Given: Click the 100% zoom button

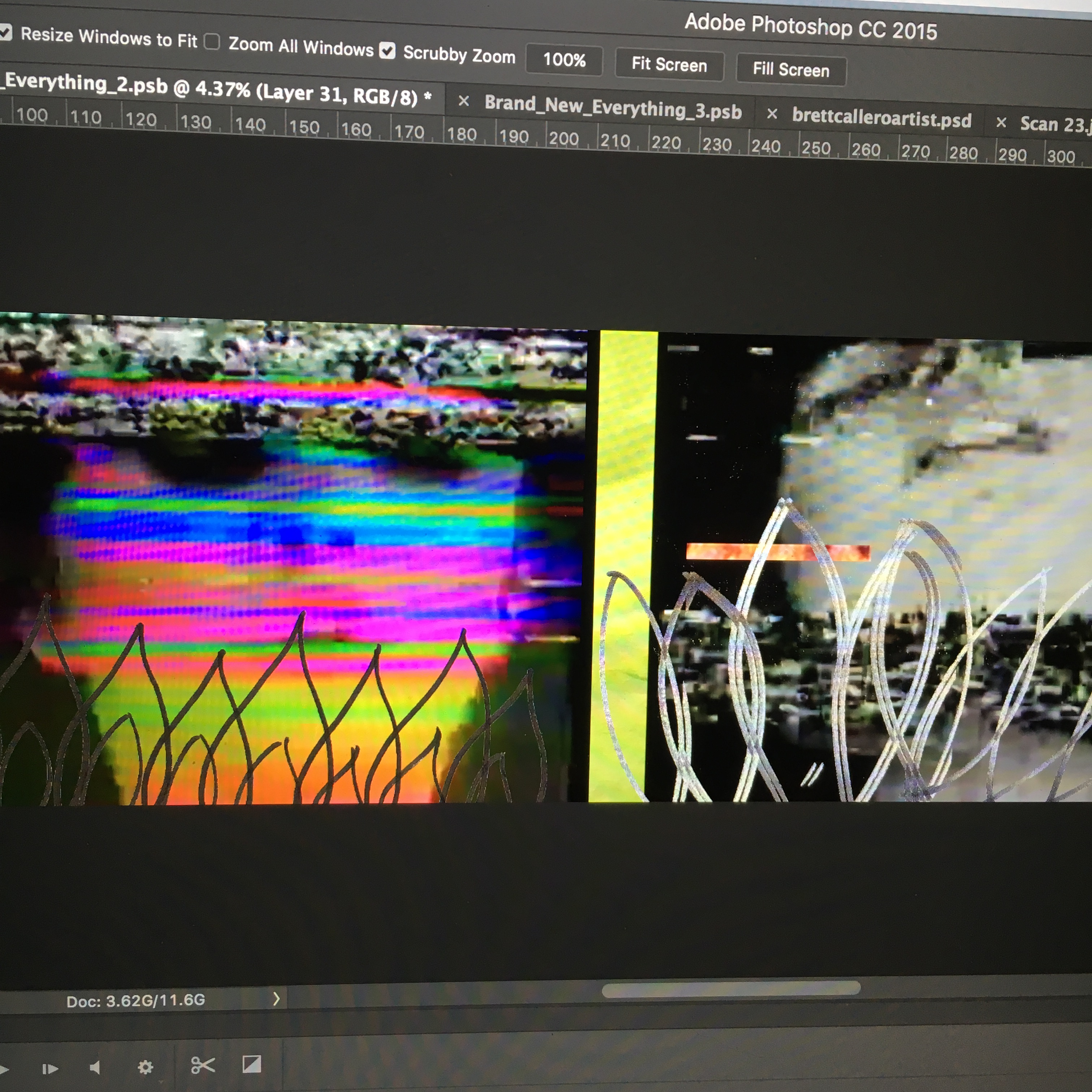Looking at the screenshot, I should [564, 60].
